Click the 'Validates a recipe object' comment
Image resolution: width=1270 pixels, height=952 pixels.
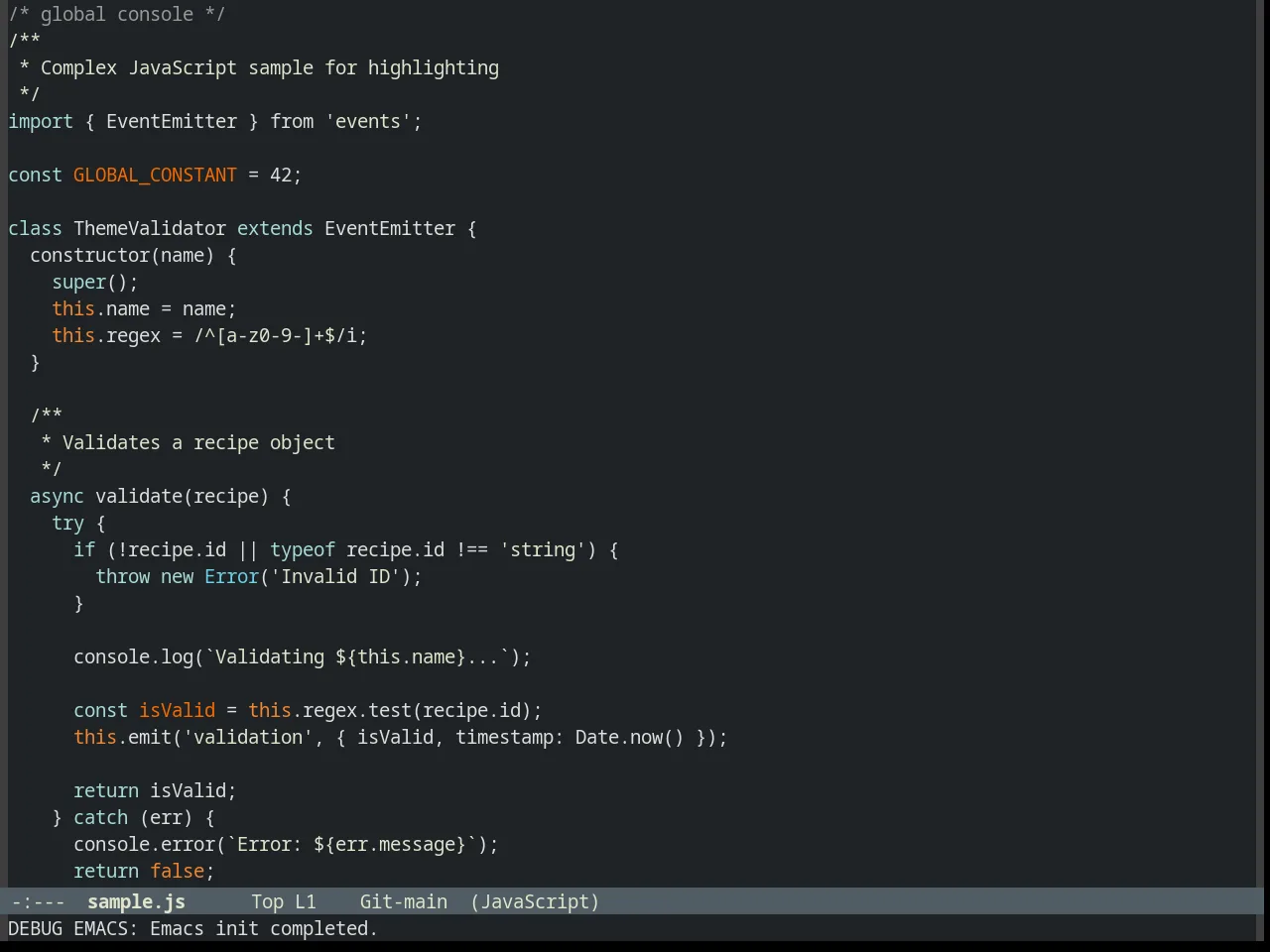point(198,442)
